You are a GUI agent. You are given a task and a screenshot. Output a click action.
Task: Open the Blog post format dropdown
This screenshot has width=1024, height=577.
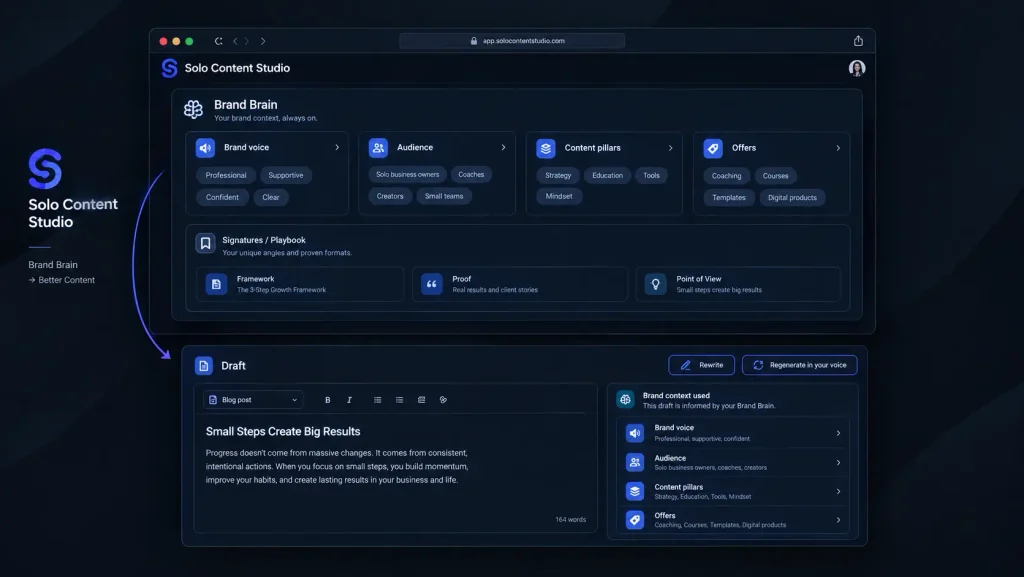(x=253, y=400)
